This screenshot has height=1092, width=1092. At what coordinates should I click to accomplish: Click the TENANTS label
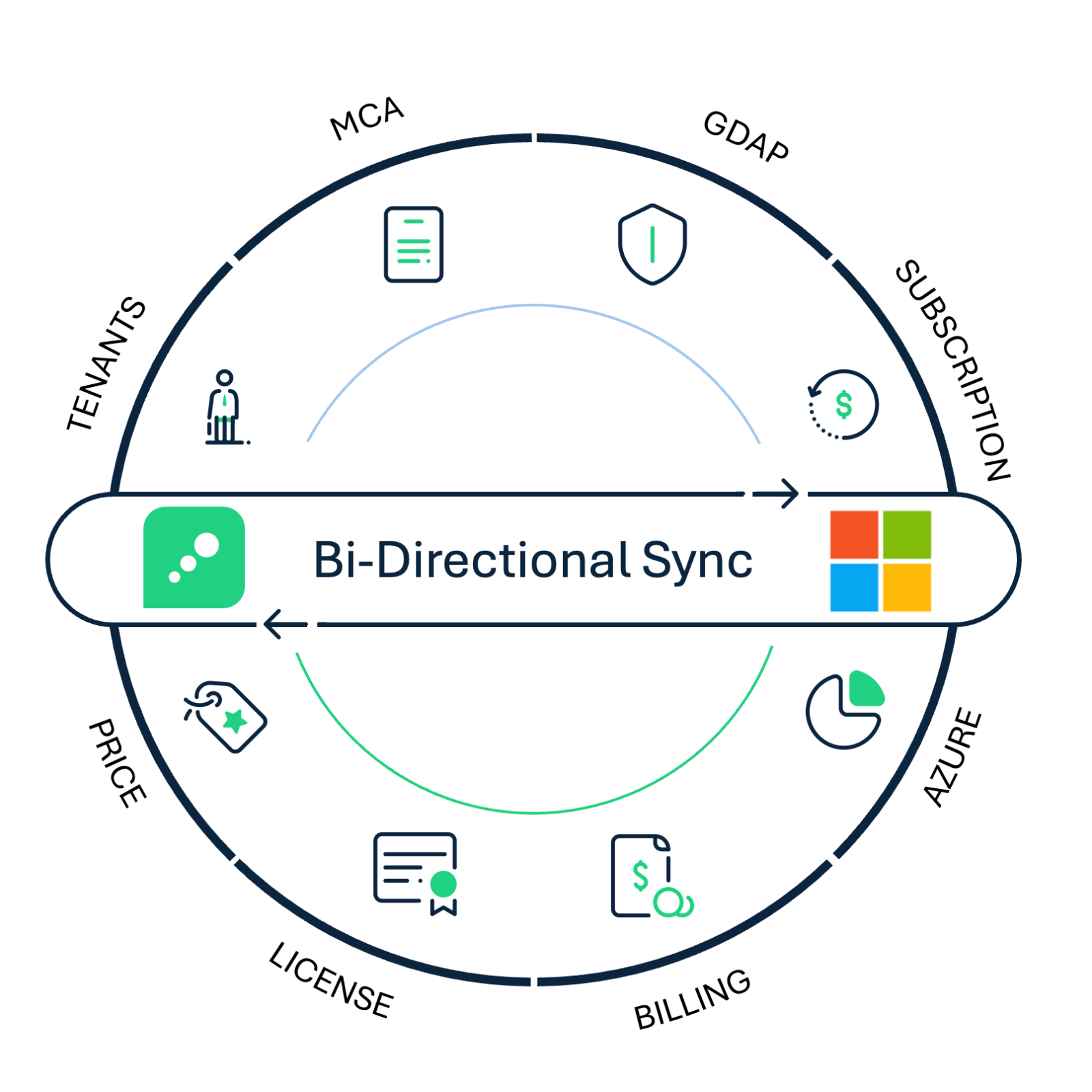pyautogui.click(x=106, y=364)
